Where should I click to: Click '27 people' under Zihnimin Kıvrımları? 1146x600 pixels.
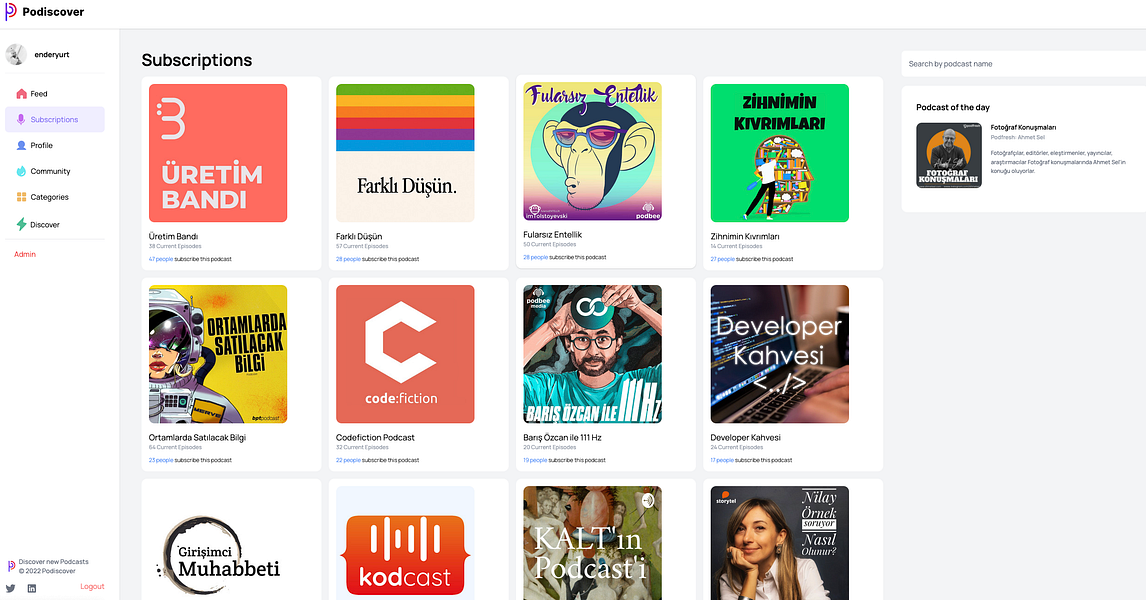coord(722,259)
